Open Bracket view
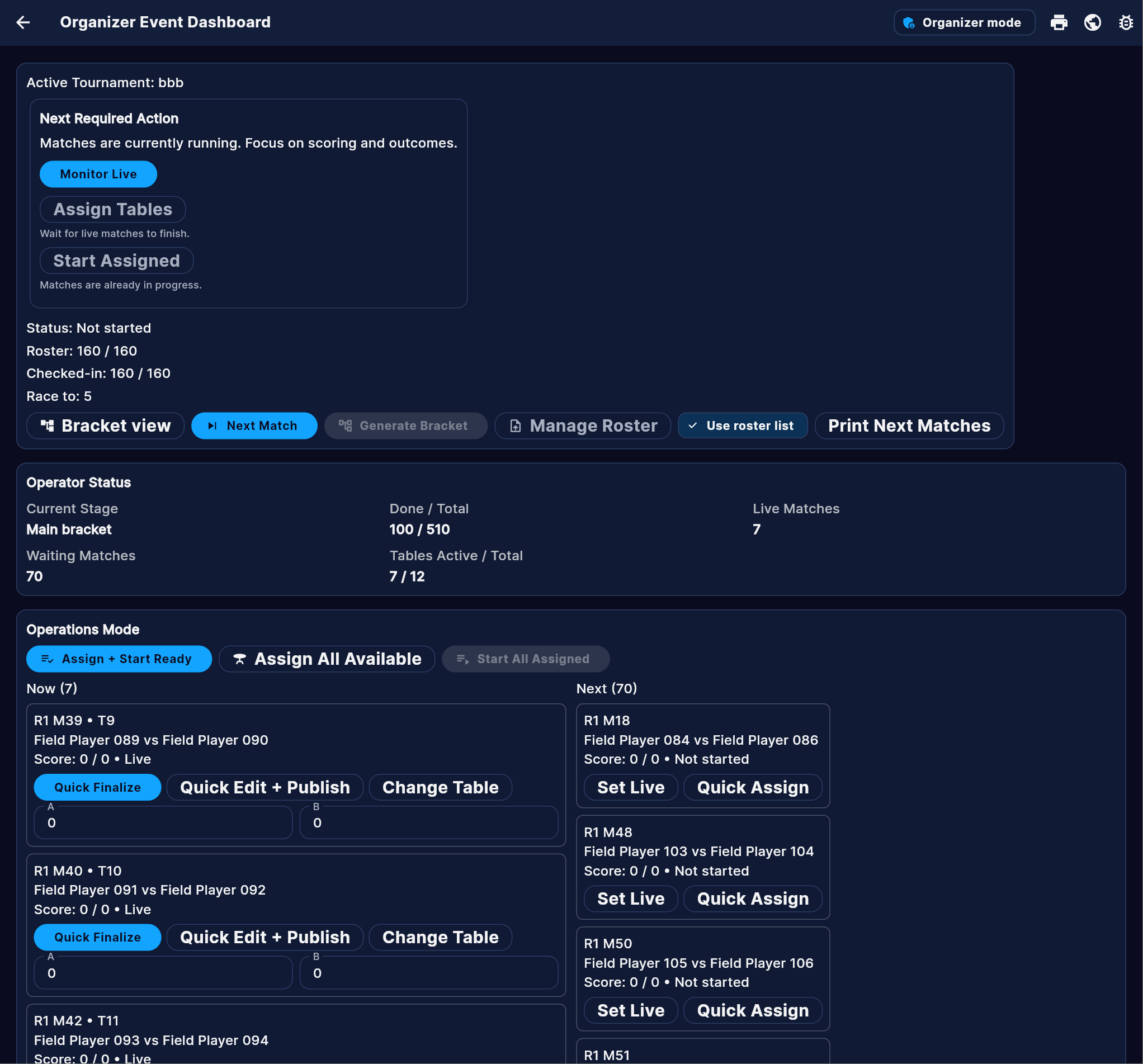Screen dimensions: 1143x1064 [105, 425]
